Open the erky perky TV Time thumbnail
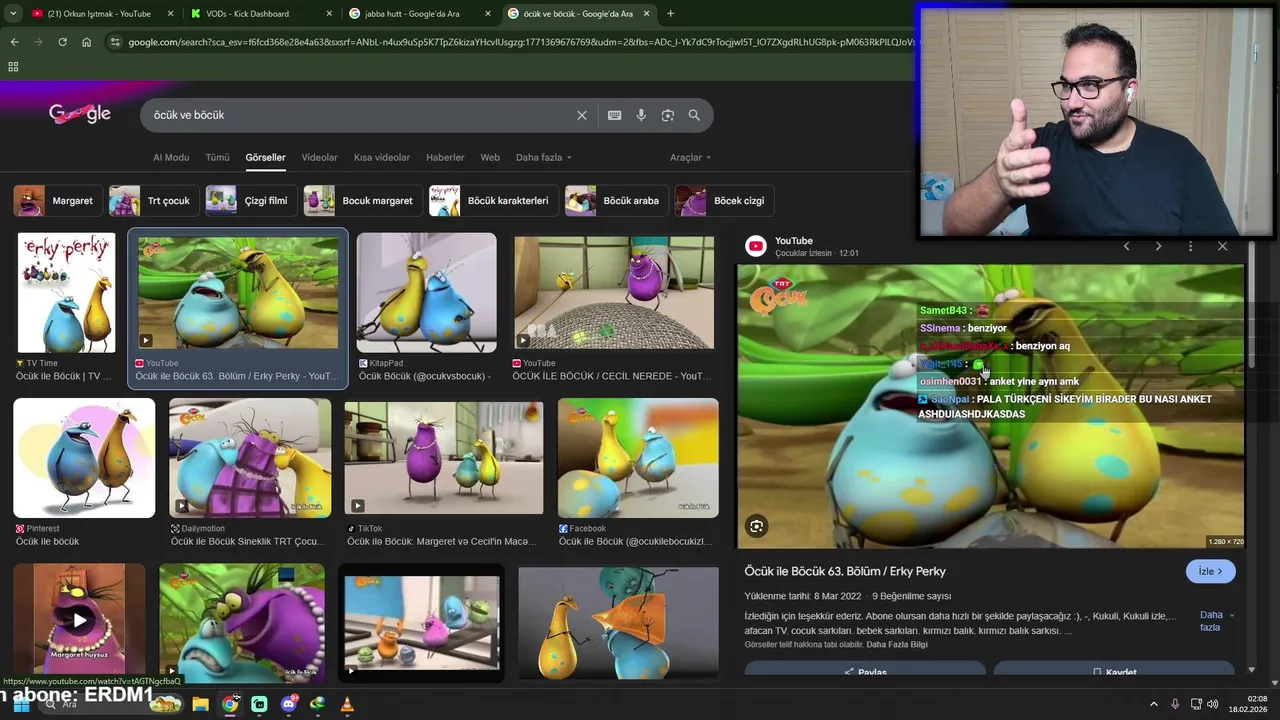The height and width of the screenshot is (720, 1280). (x=66, y=293)
